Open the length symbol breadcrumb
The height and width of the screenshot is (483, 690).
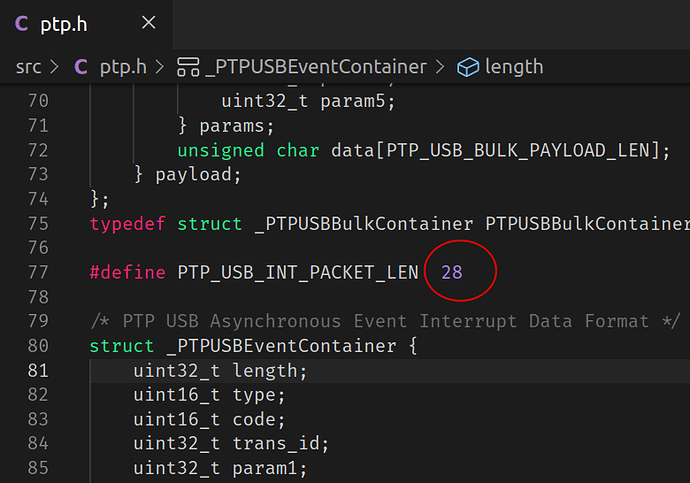click(513, 67)
